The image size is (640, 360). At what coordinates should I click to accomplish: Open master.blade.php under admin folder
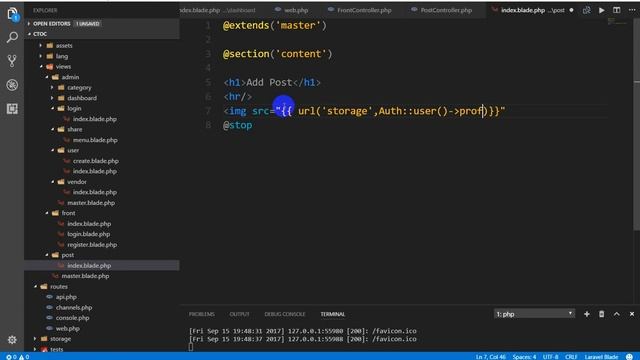[91, 202]
